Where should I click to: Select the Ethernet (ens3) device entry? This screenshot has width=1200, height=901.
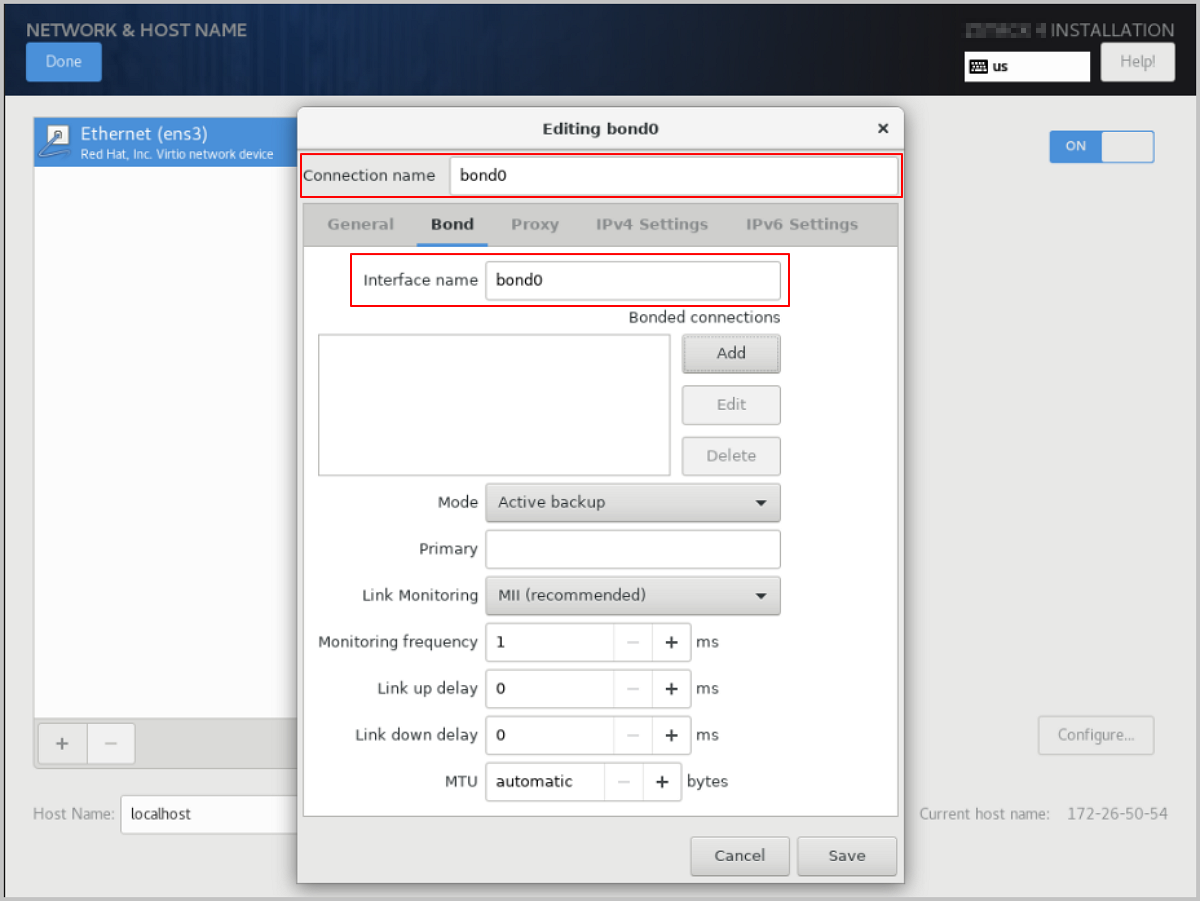pos(165,142)
